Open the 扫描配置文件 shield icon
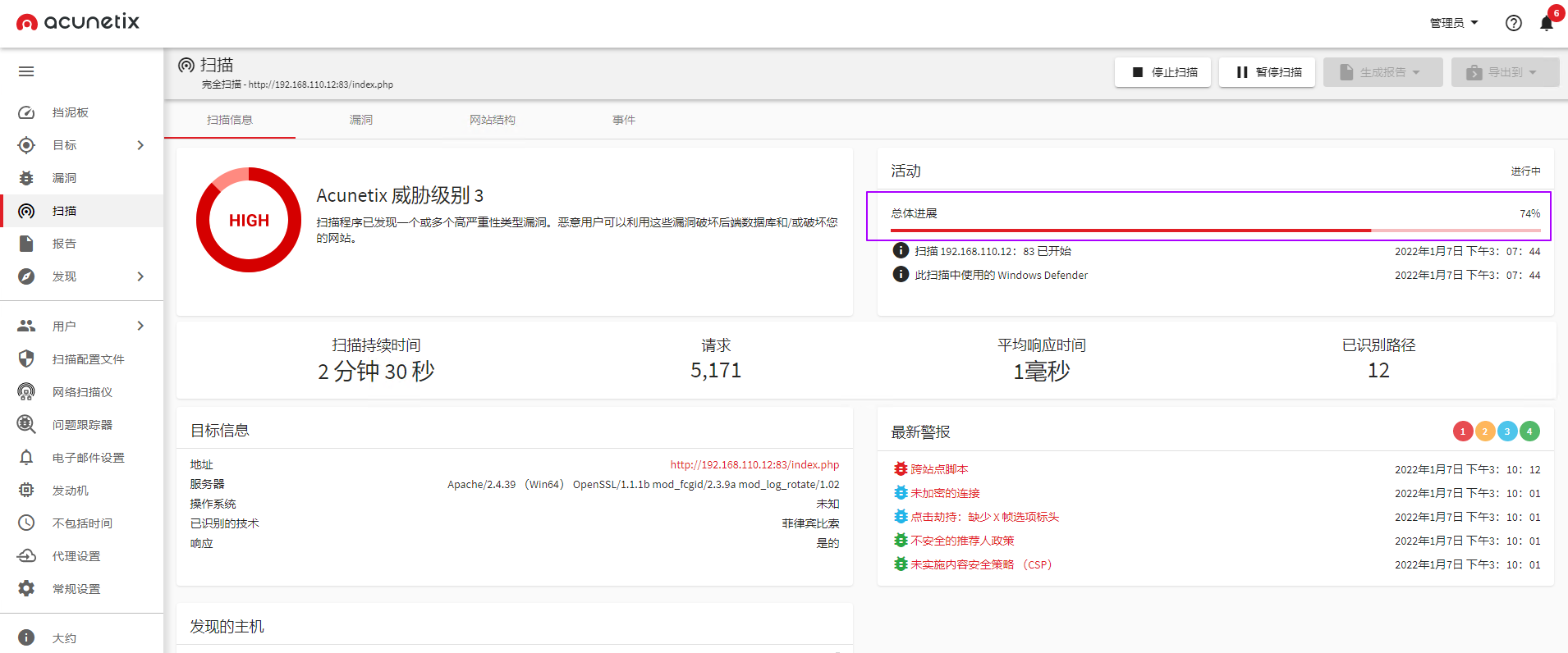The height and width of the screenshot is (653, 1568). point(26,358)
